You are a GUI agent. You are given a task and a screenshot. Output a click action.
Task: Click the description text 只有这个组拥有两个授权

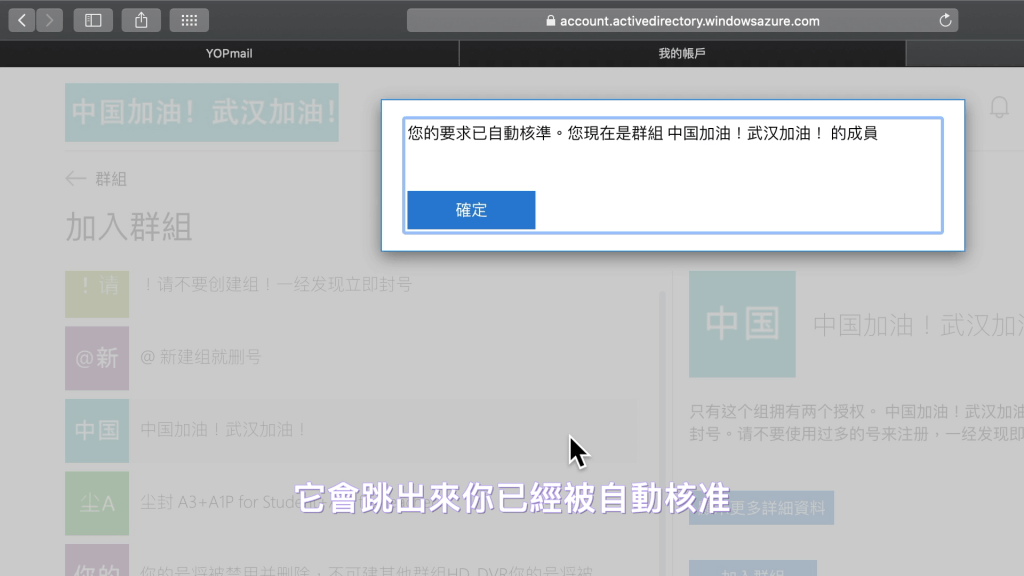857,423
